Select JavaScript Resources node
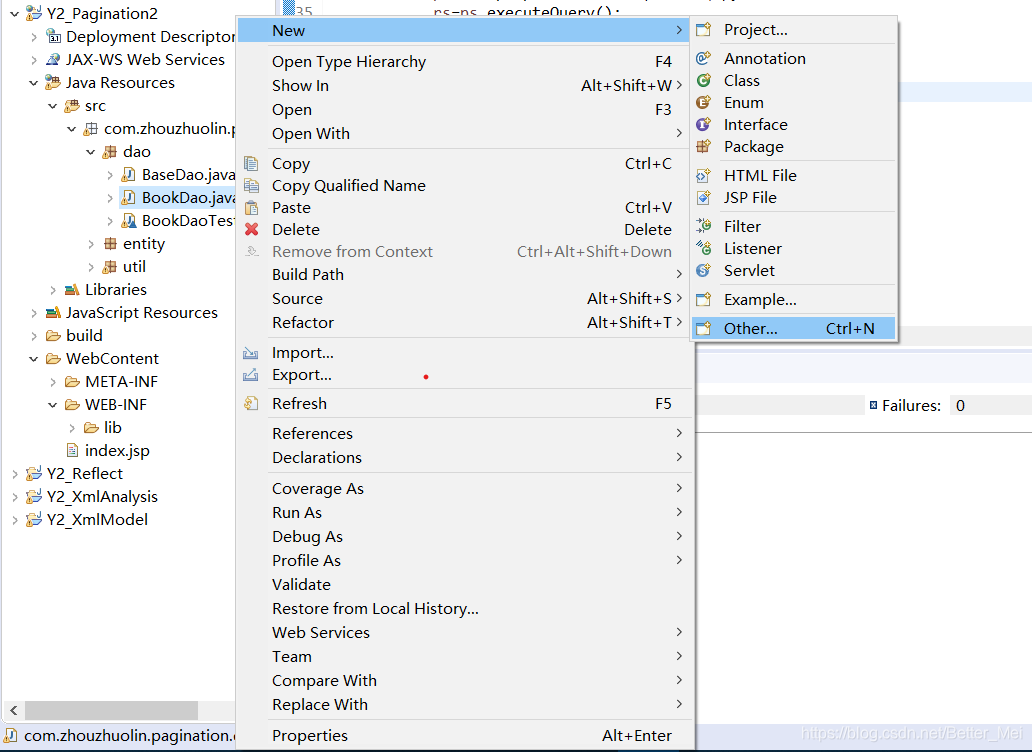The width and height of the screenshot is (1032, 752). (142, 313)
